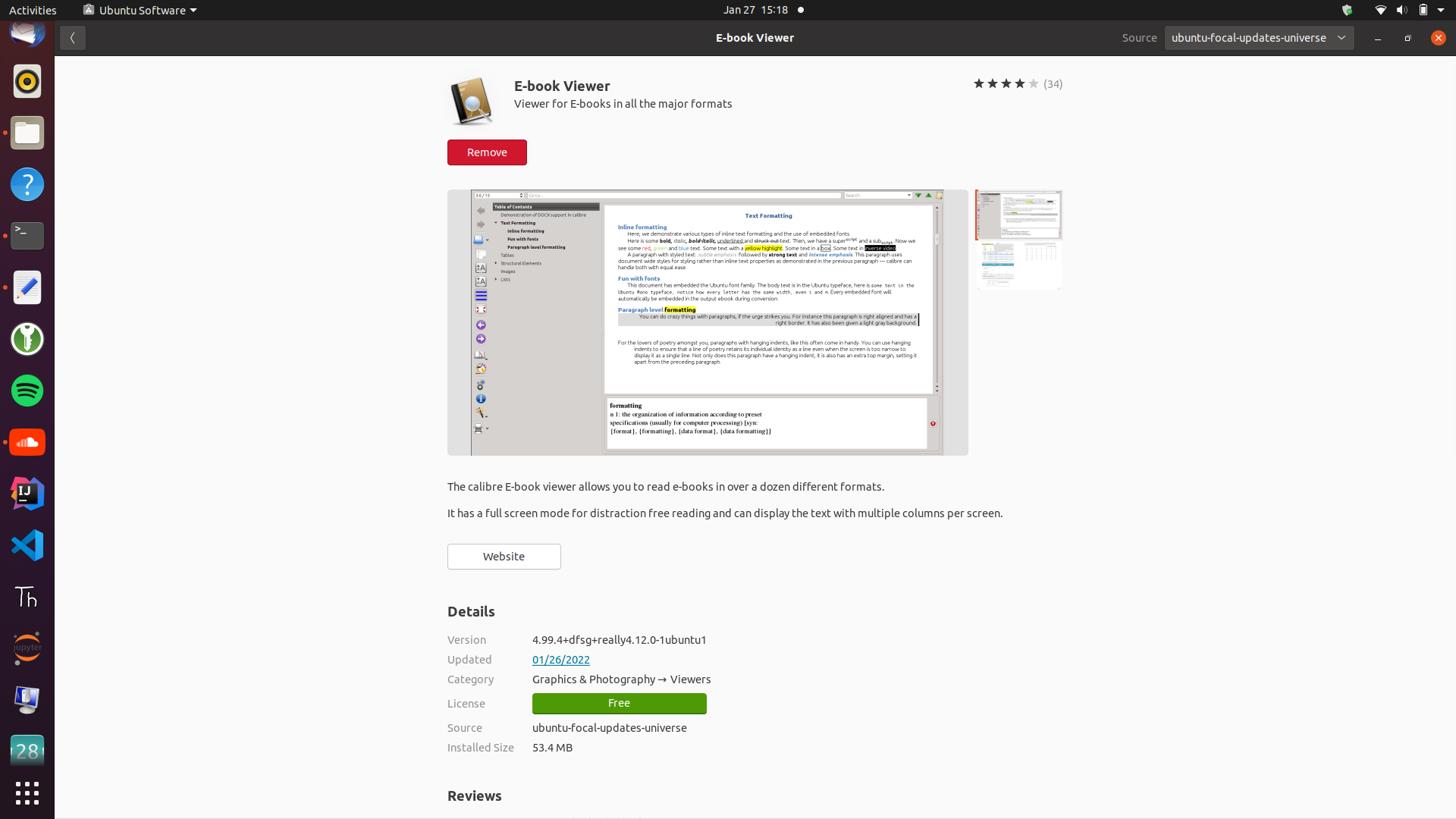Open Show Applications grid
Viewport: 1456px width, 819px height.
(27, 793)
